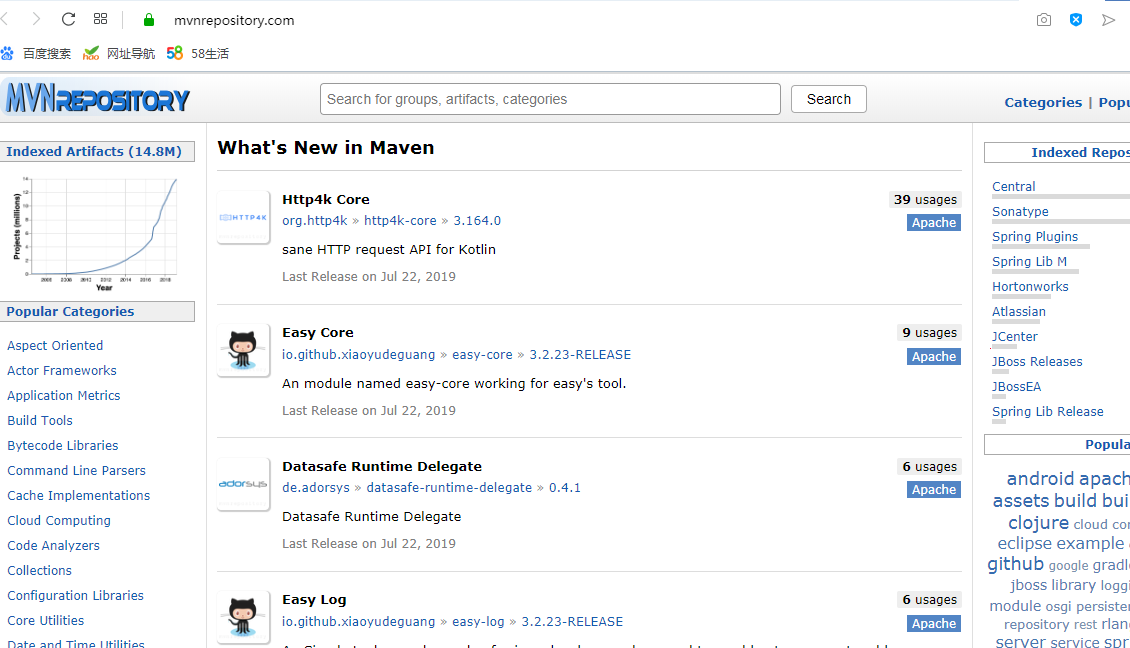Click the Apache license tag for Easy Log
Screen dimensions: 1130x648
coord(934,623)
